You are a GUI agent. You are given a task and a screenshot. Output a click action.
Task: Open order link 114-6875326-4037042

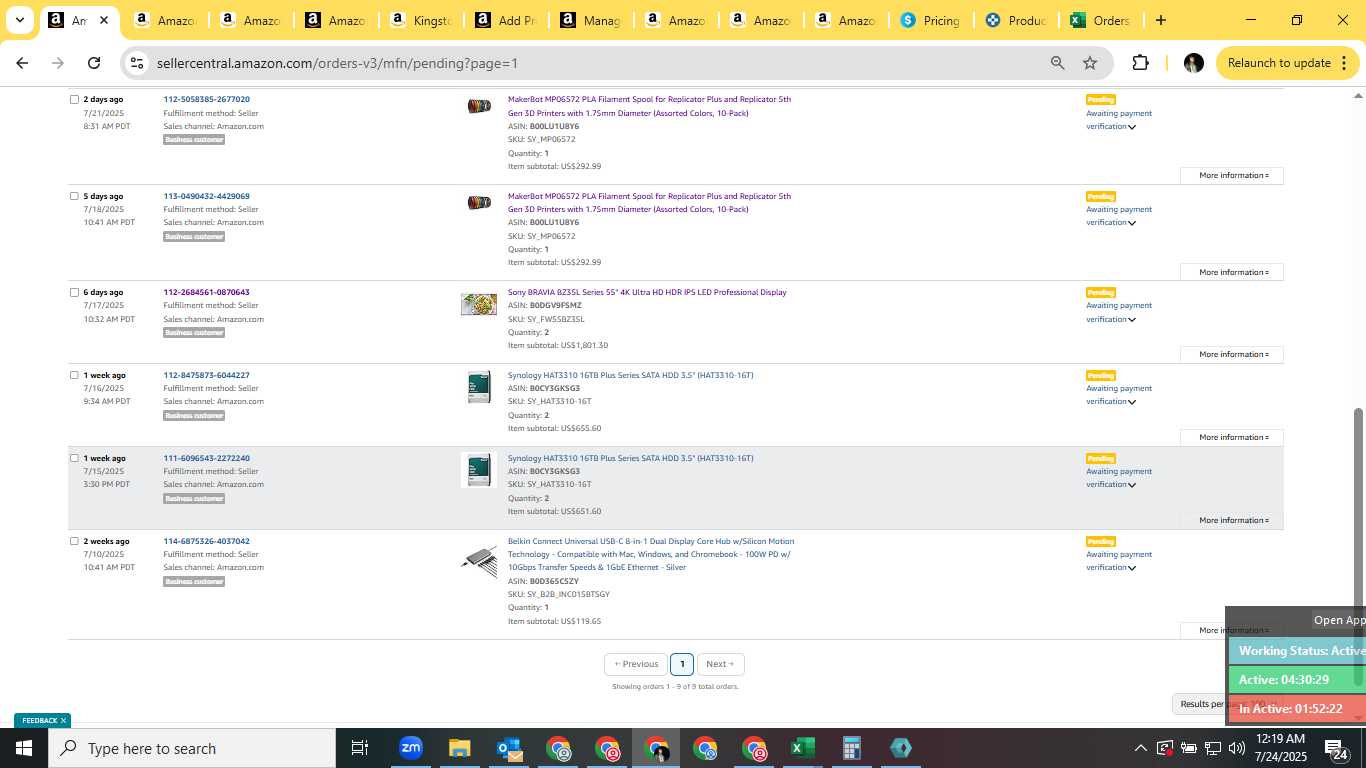207,541
